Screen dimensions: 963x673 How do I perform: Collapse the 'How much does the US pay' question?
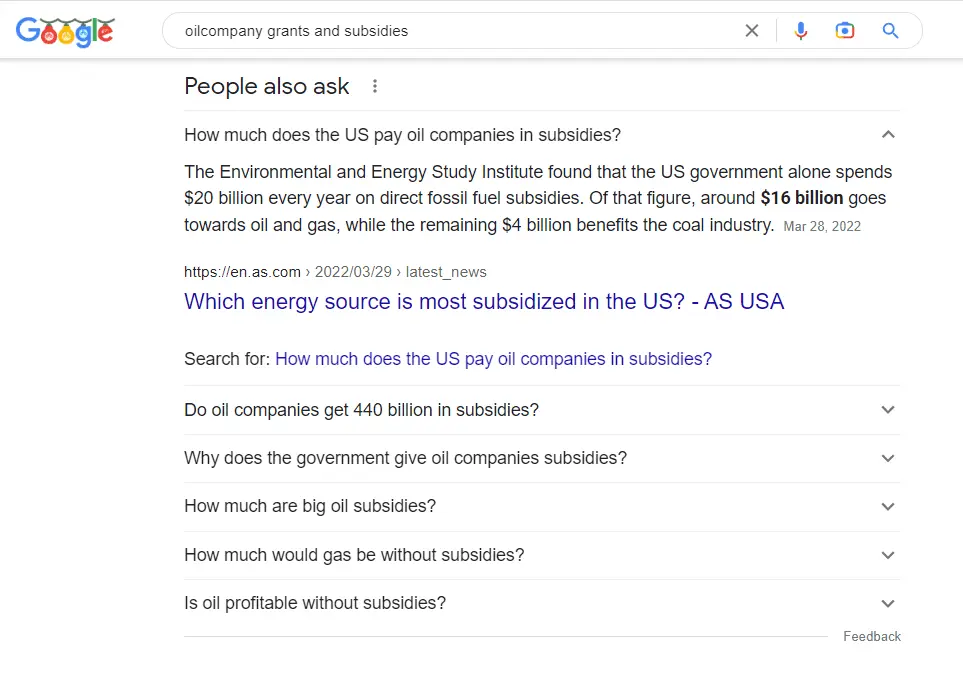coord(402,135)
